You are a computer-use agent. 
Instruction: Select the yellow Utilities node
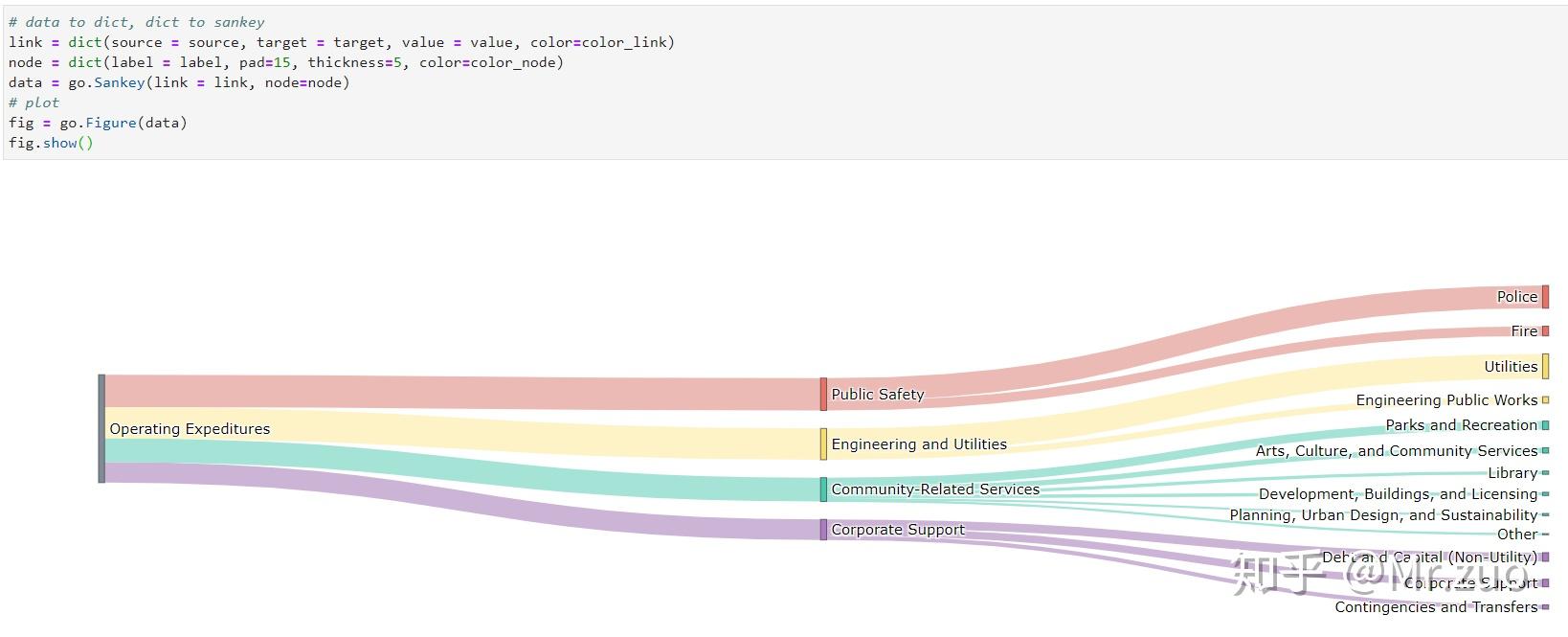(x=1545, y=366)
